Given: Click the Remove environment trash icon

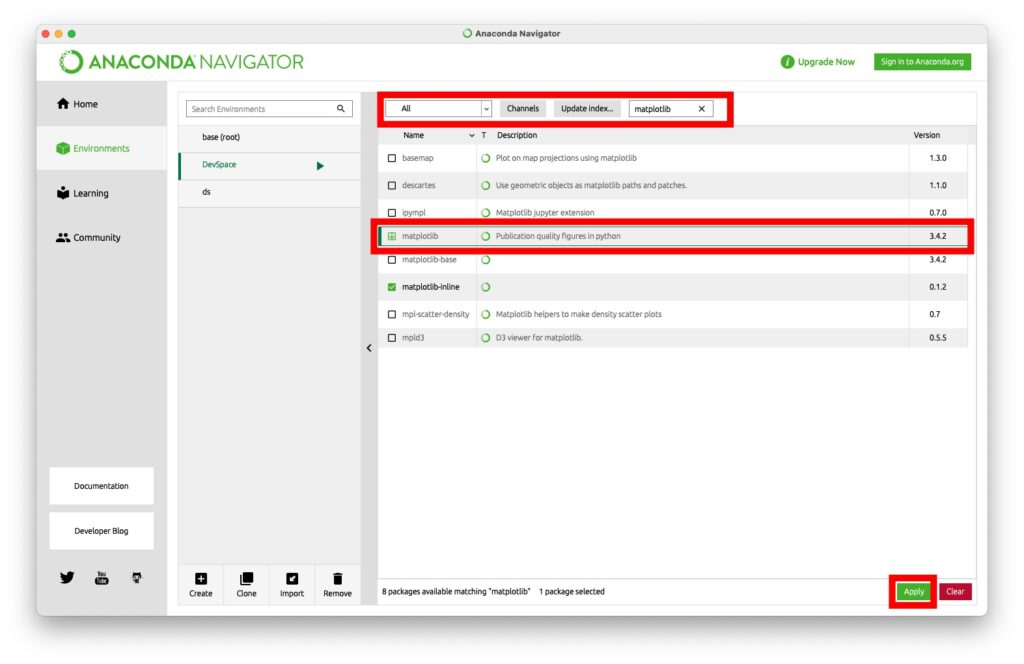Looking at the screenshot, I should click(x=337, y=578).
